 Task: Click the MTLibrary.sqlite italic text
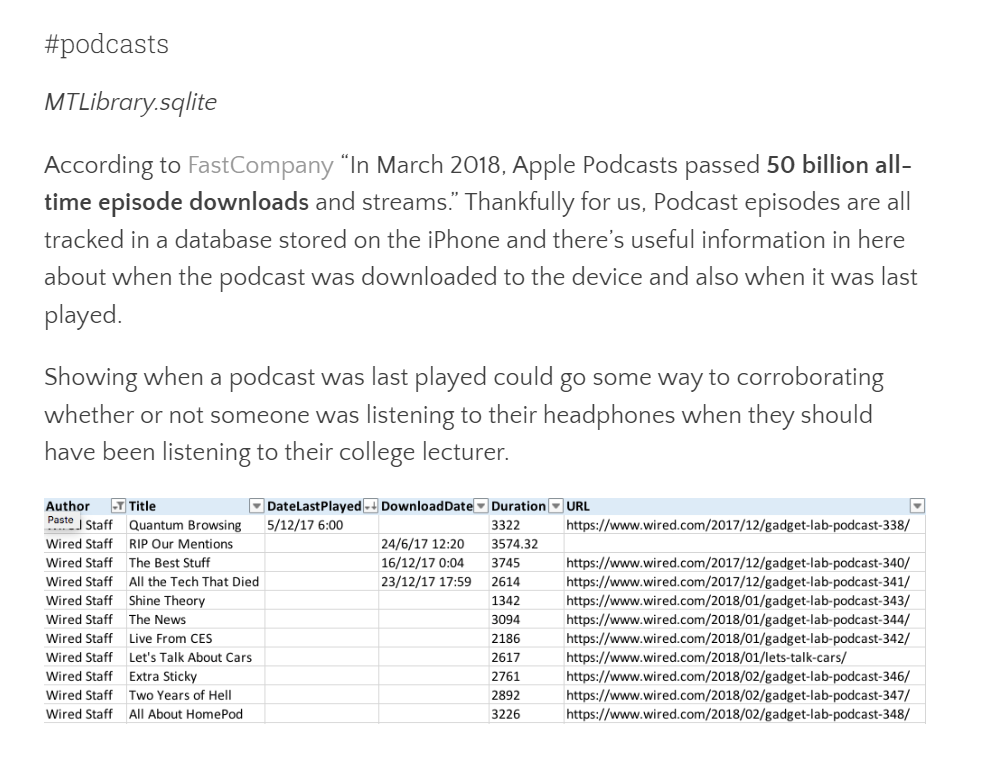click(x=130, y=103)
